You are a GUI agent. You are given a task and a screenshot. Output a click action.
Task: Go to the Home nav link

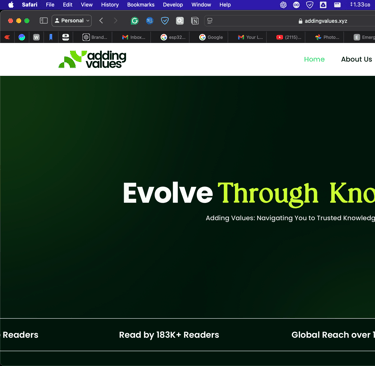point(314,59)
